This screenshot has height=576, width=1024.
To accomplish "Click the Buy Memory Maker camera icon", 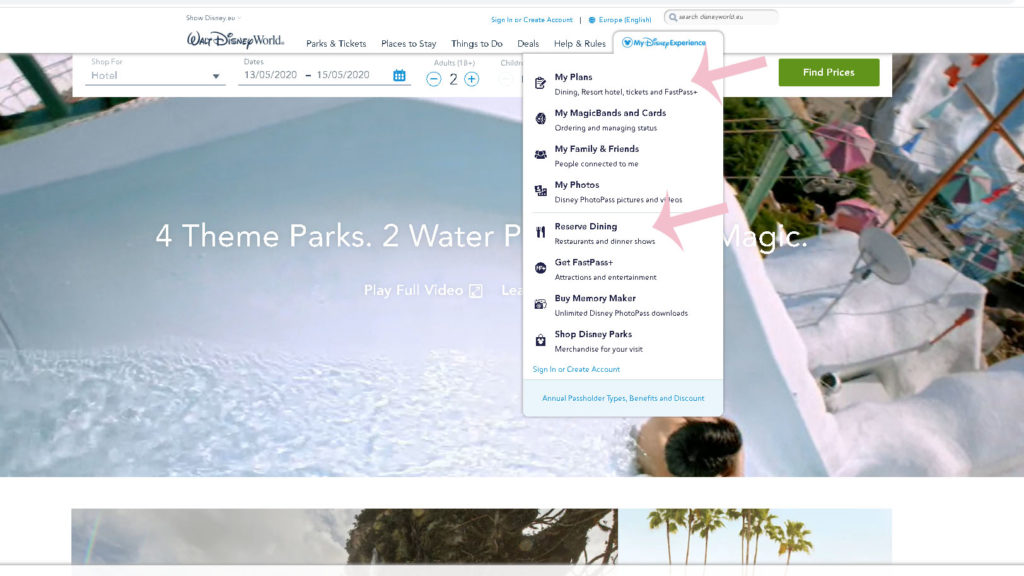I will point(540,304).
